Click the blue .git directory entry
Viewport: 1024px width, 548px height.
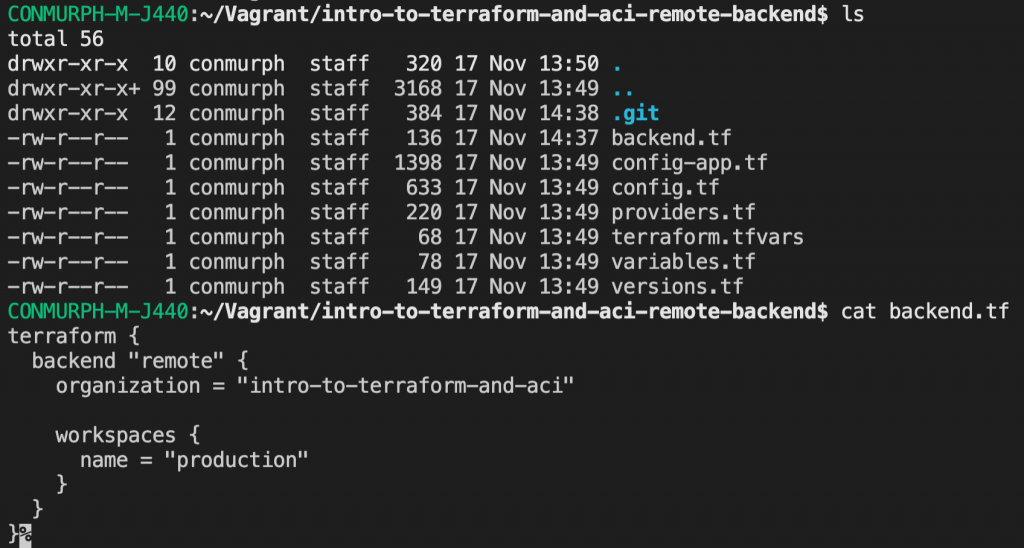[635, 113]
